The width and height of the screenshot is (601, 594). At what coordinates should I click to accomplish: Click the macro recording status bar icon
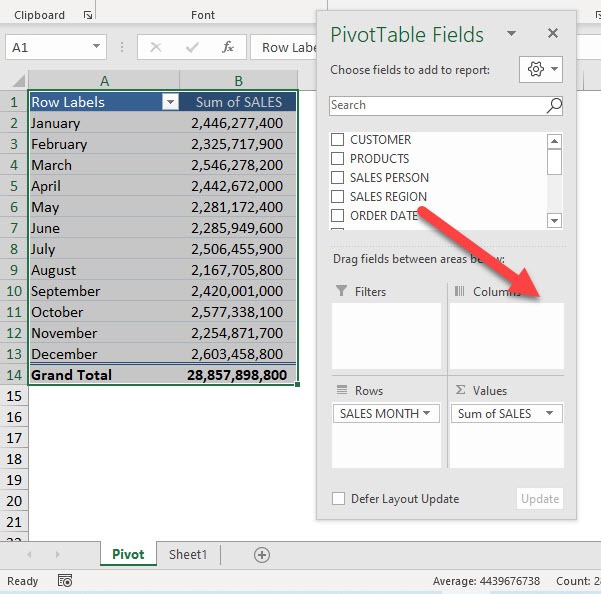(65, 581)
